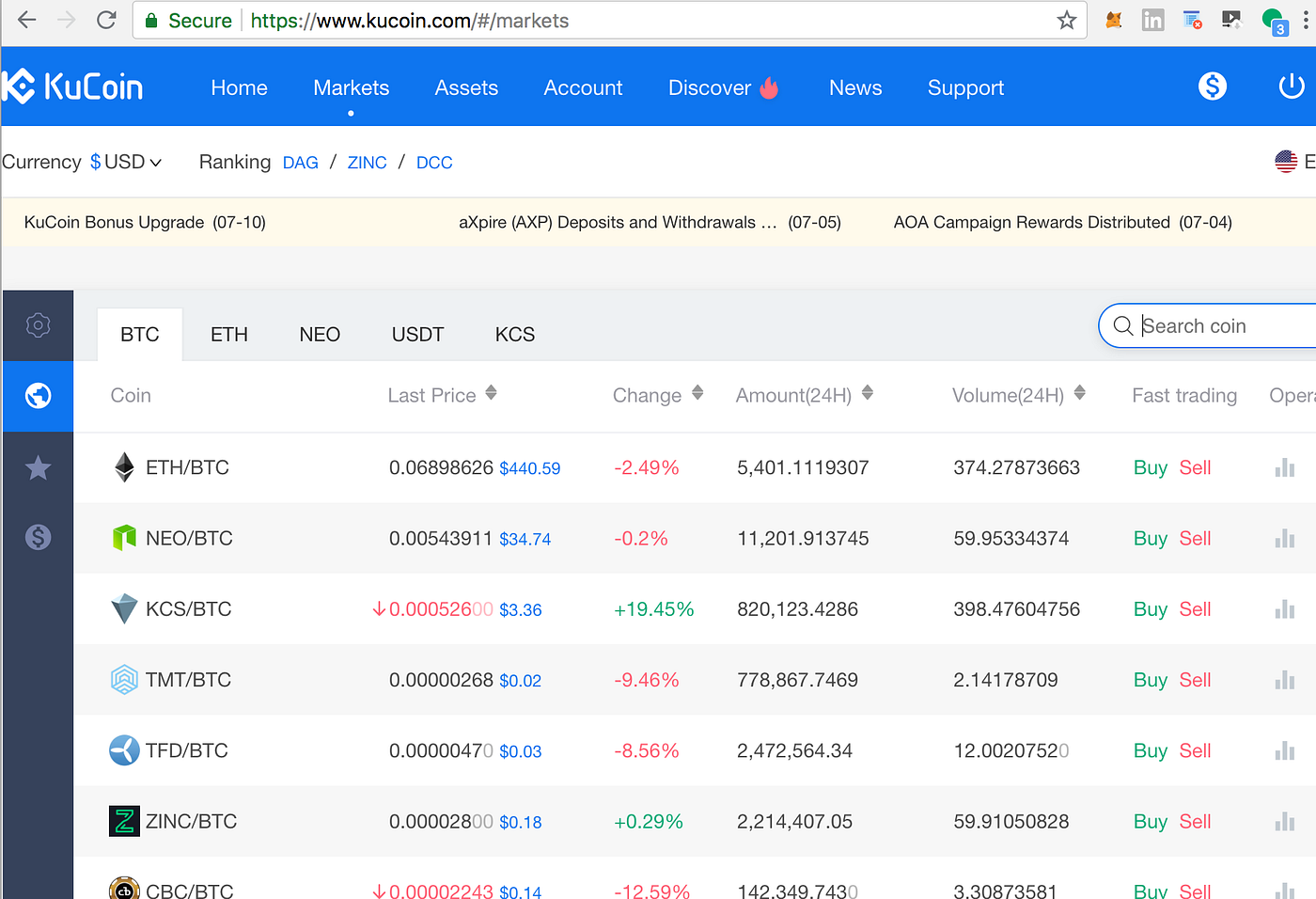This screenshot has width=1316, height=899.
Task: Open chart icon for NEO/BTC row
Action: coord(1284,538)
